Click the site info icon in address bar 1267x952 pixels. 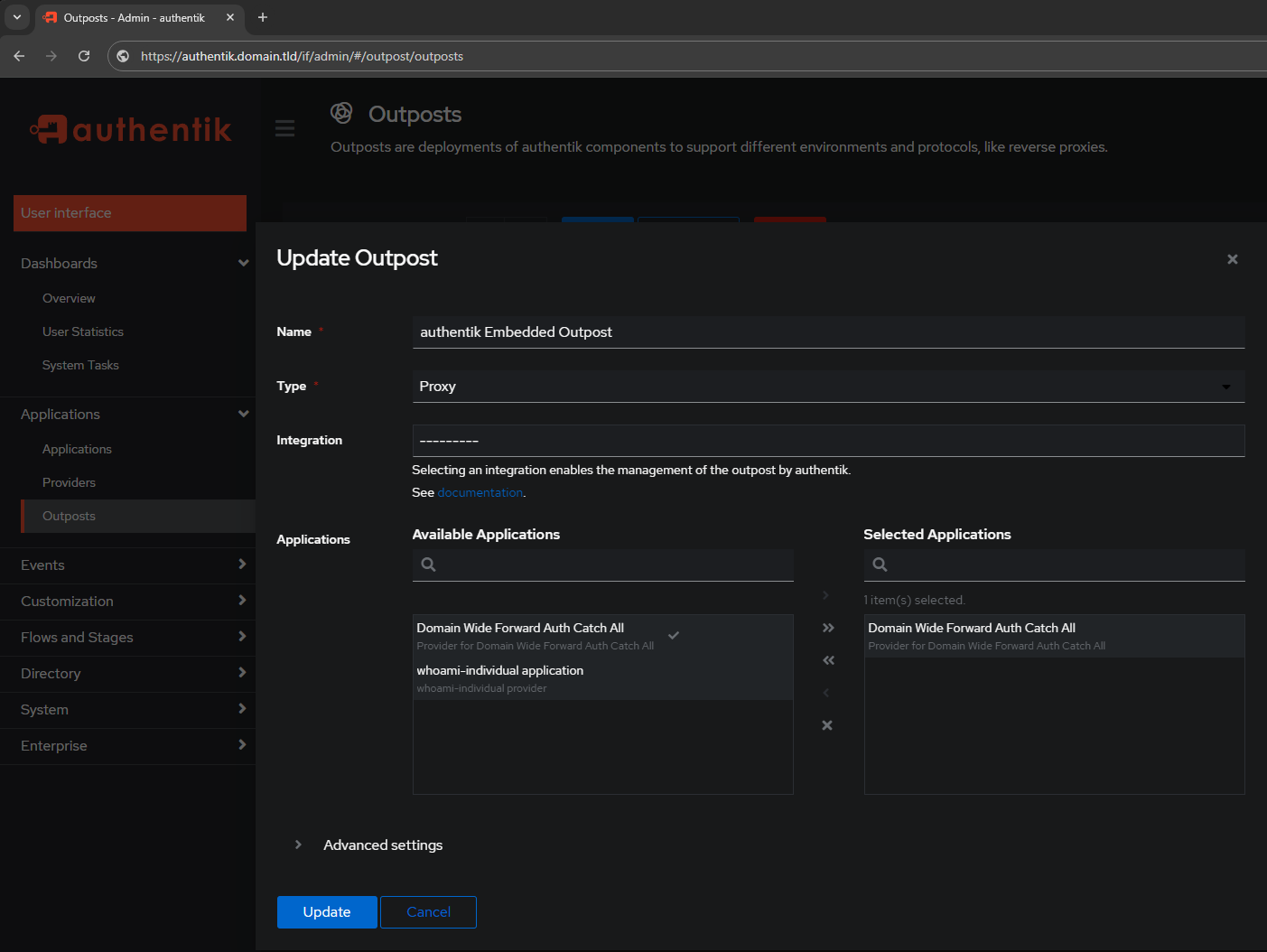(124, 56)
